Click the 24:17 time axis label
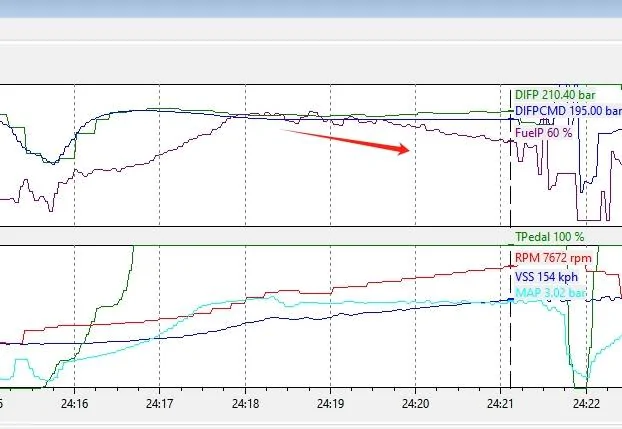Viewport: 622px width, 429px height. pyautogui.click(x=159, y=404)
